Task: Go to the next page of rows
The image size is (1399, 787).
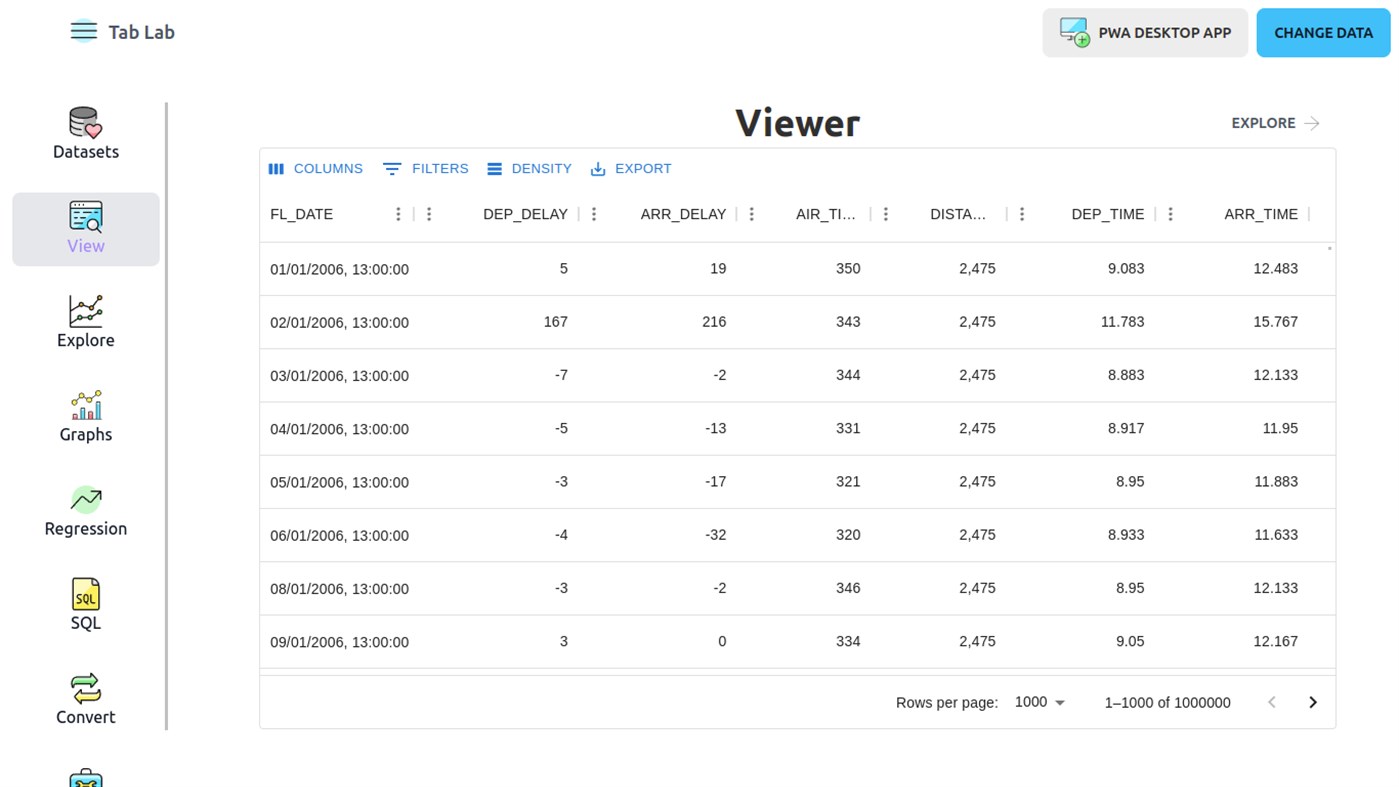Action: (x=1313, y=702)
